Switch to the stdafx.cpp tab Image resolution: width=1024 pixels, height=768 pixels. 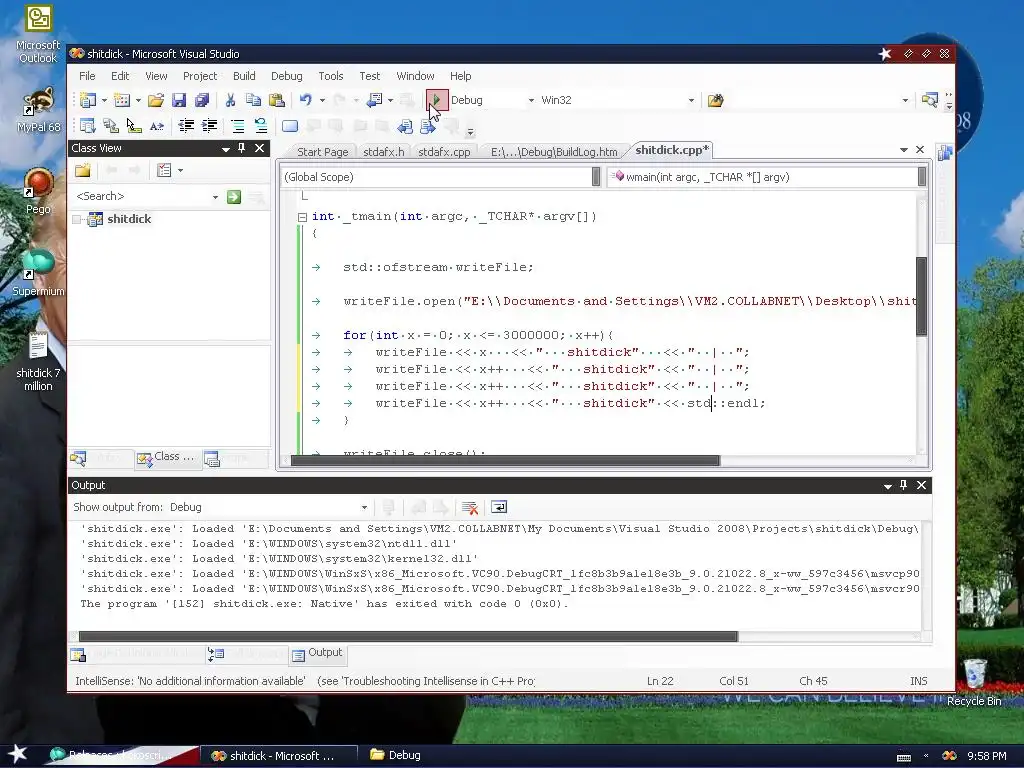click(444, 152)
